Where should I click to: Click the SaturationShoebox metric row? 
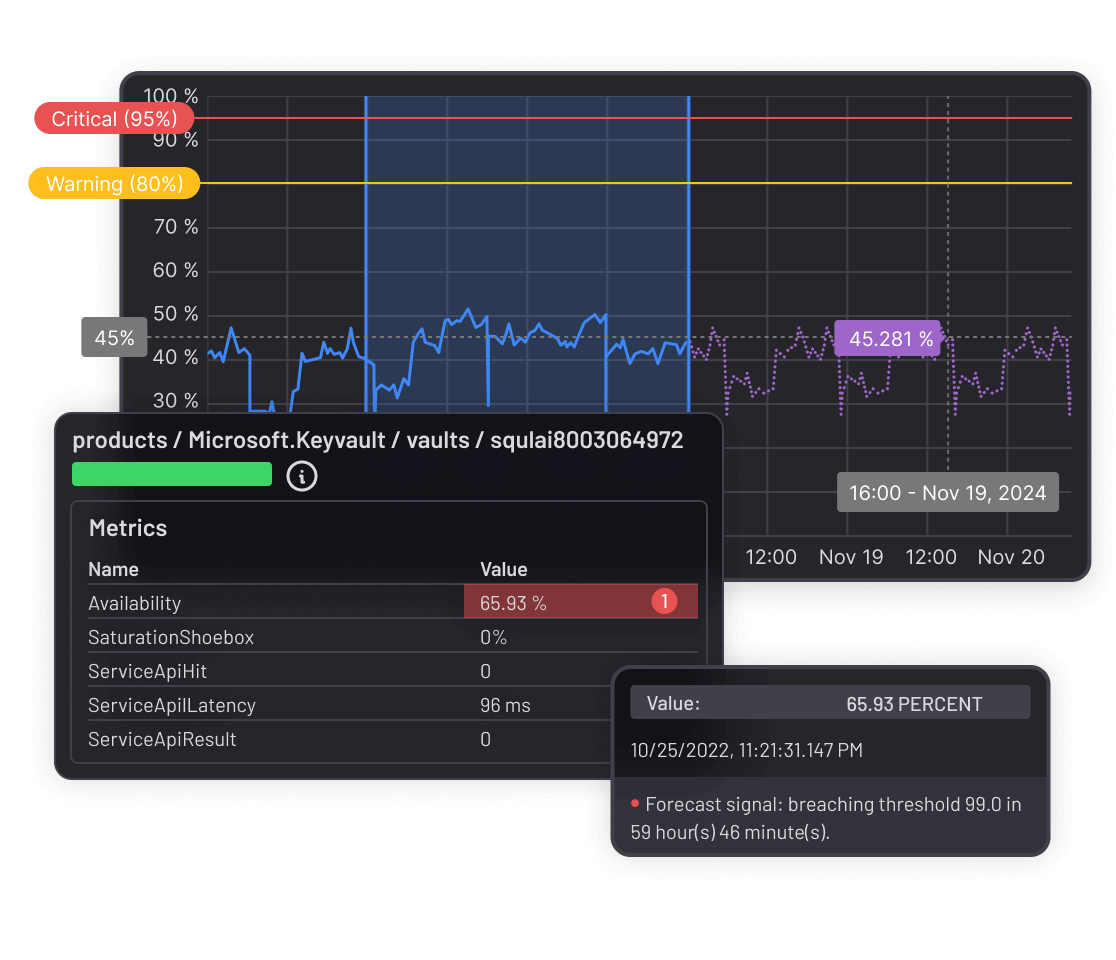tap(170, 637)
